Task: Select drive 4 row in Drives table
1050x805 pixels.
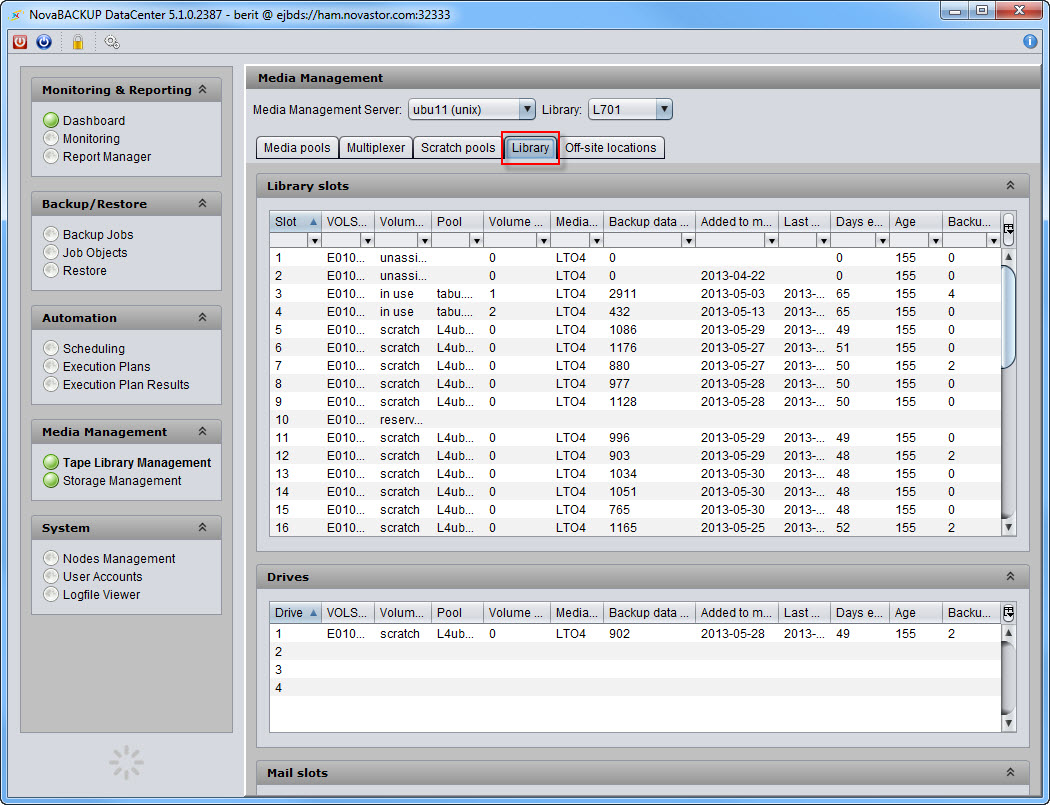Action: 635,688
